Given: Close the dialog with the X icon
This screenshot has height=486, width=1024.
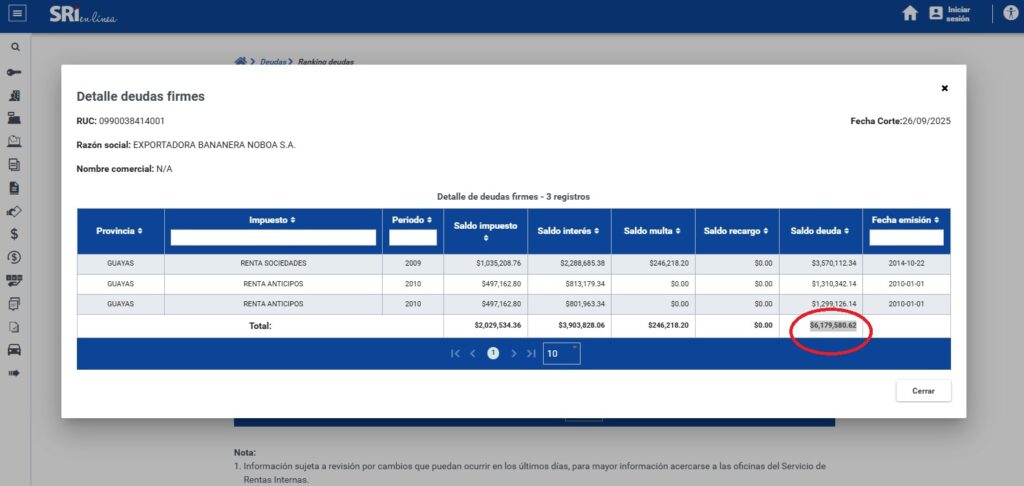Looking at the screenshot, I should click(x=944, y=88).
